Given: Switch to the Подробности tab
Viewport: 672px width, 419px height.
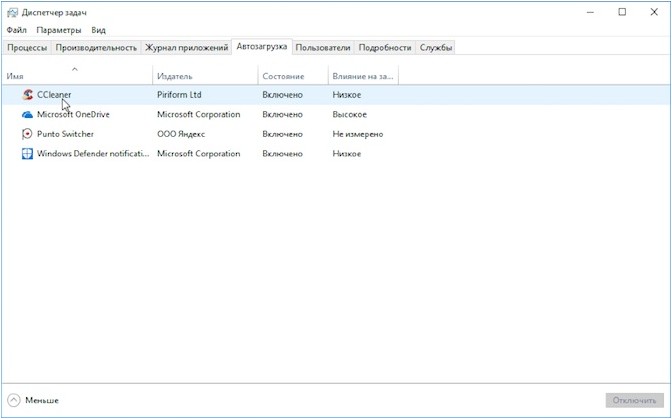Looking at the screenshot, I should click(x=385, y=48).
